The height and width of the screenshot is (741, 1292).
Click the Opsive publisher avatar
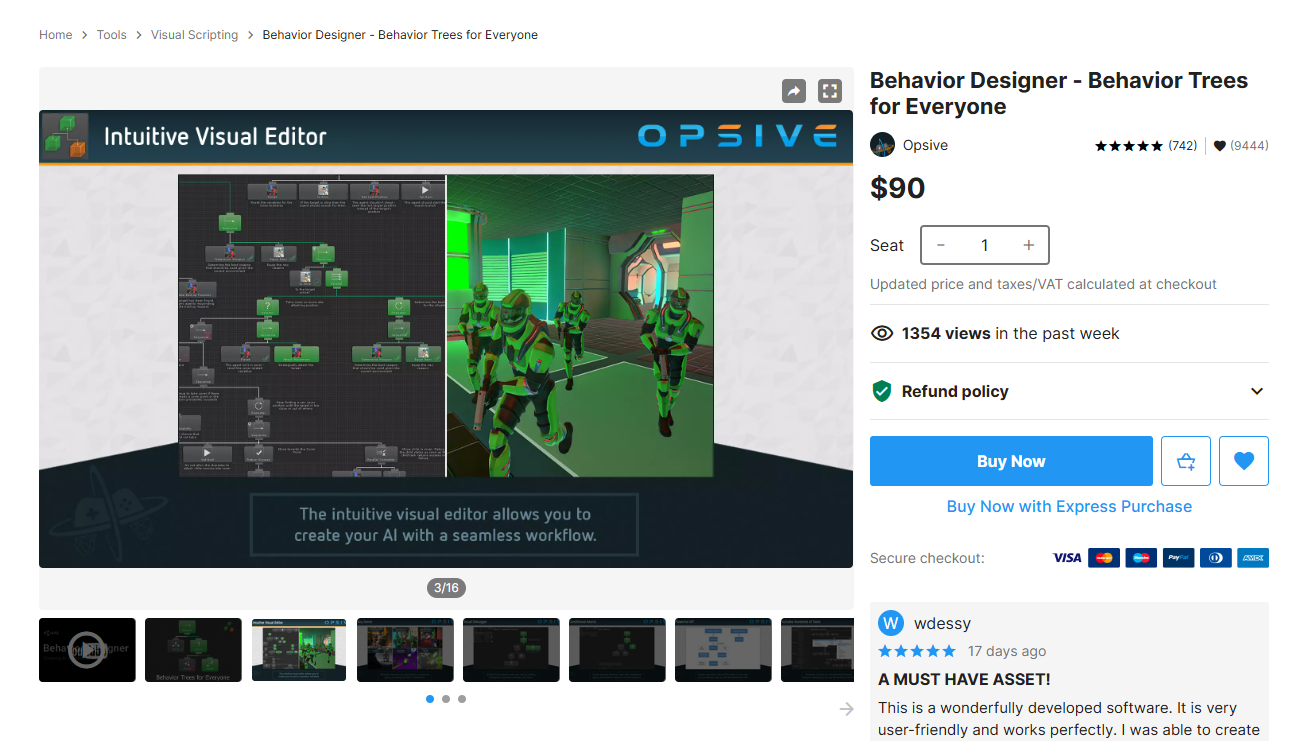[x=882, y=144]
